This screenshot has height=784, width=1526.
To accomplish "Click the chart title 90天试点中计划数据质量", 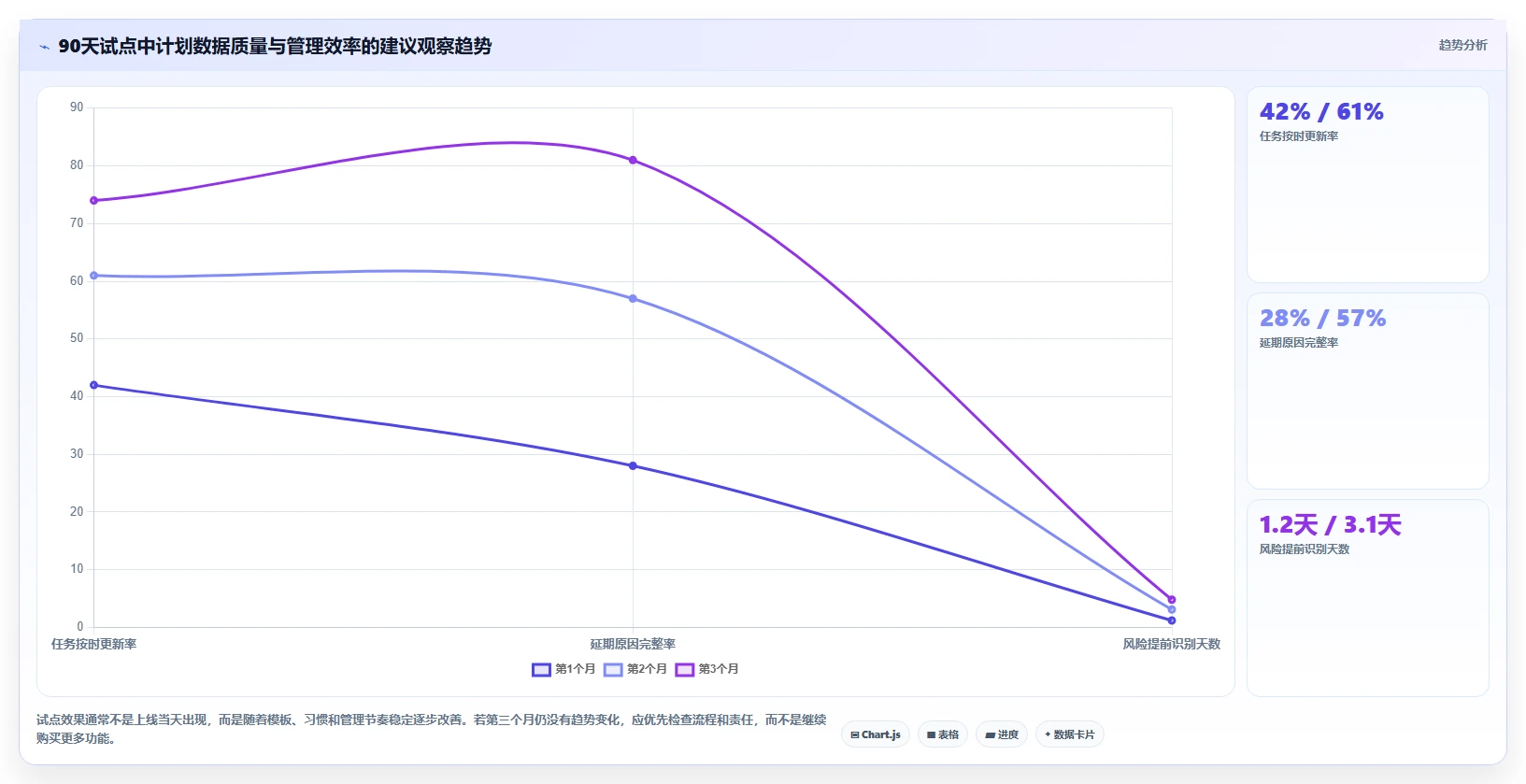I will click(275, 47).
